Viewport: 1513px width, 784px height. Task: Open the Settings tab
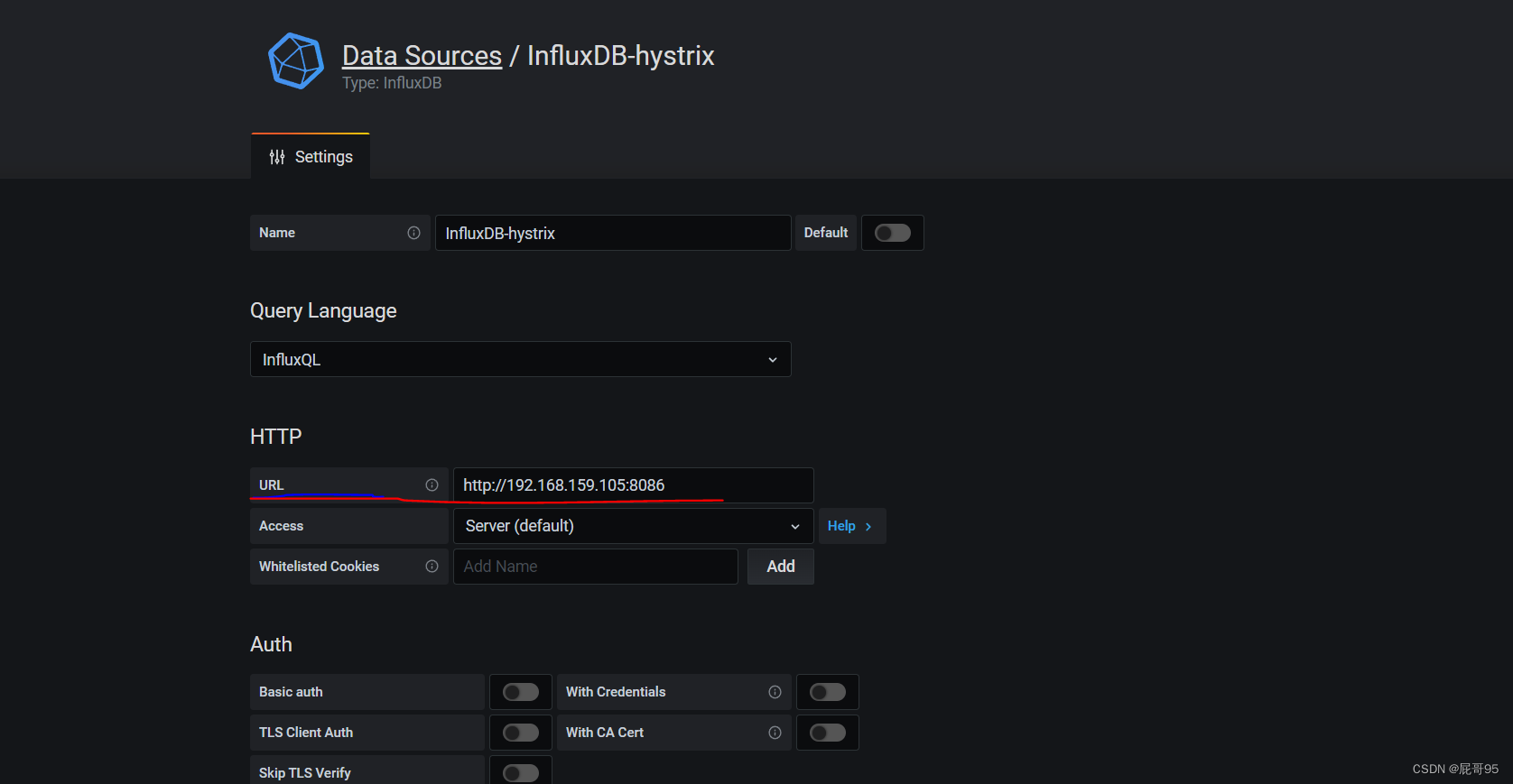pyautogui.click(x=311, y=157)
